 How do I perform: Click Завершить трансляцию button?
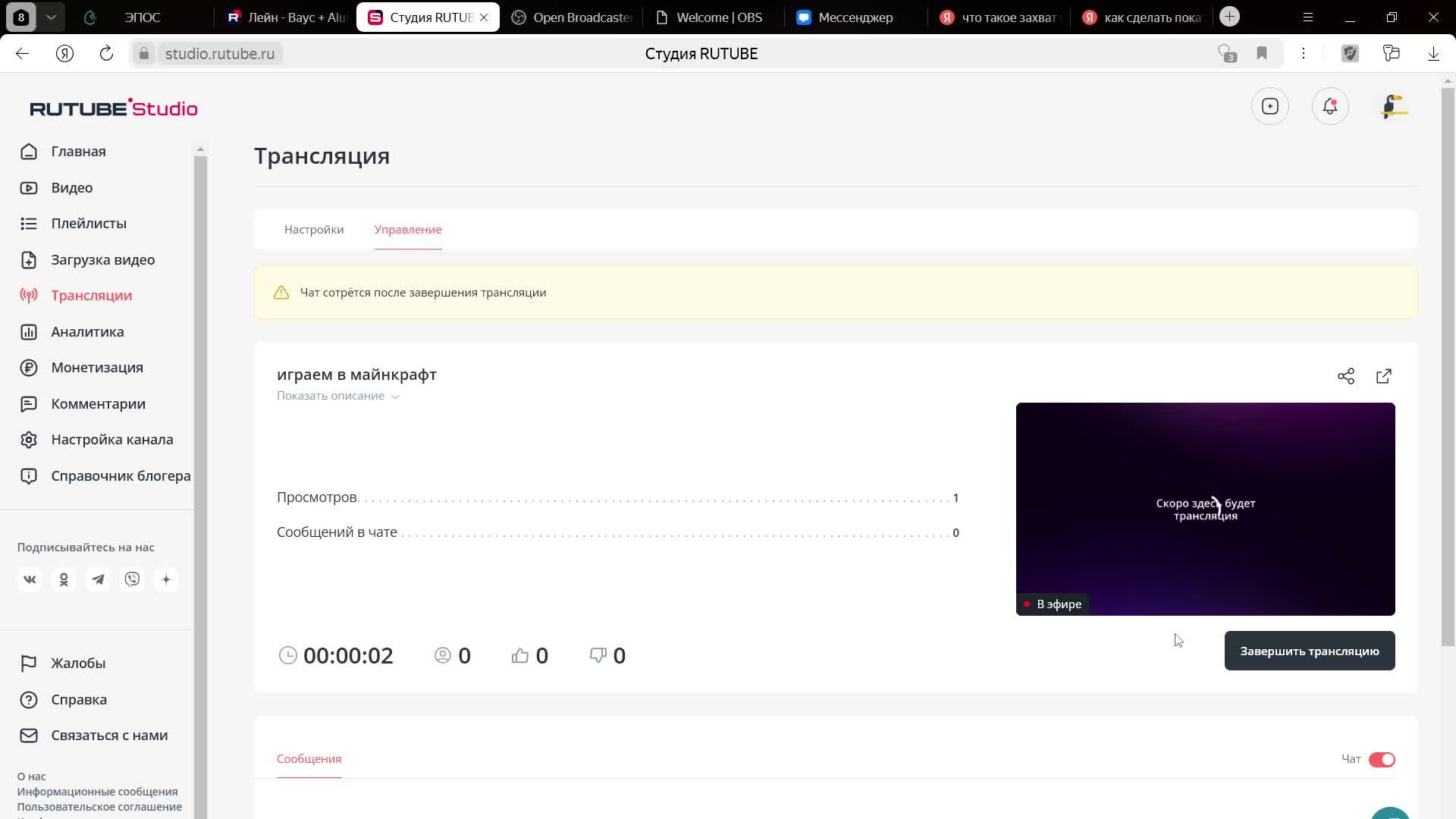[x=1309, y=651]
